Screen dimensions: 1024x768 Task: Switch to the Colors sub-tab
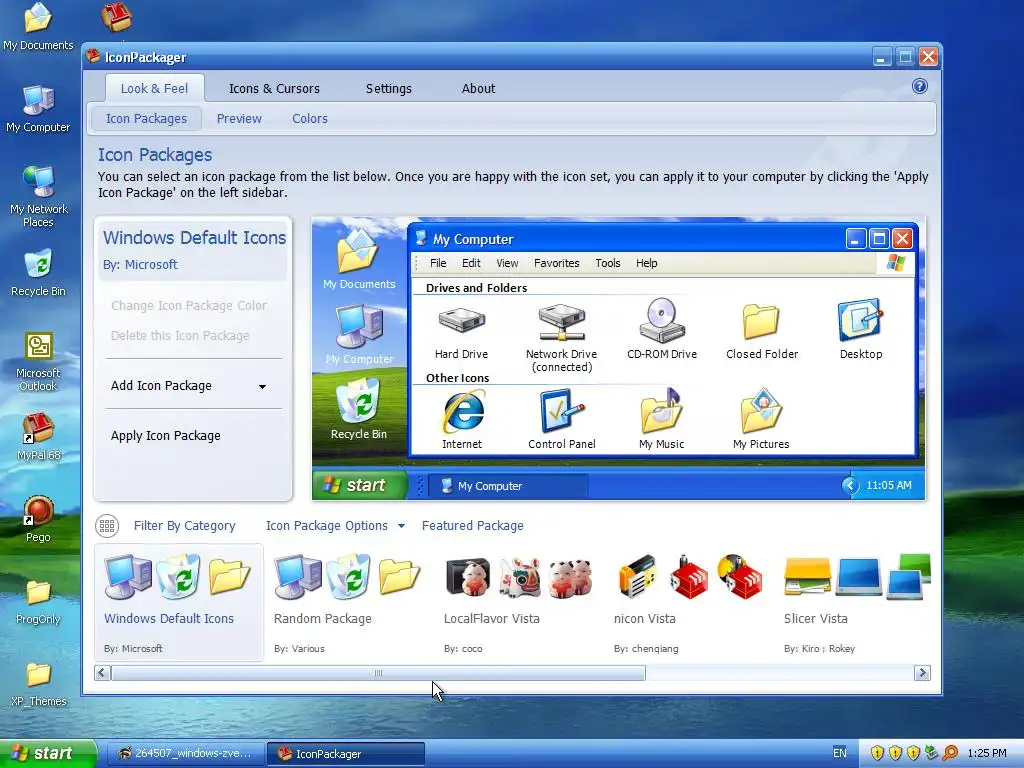pos(310,118)
